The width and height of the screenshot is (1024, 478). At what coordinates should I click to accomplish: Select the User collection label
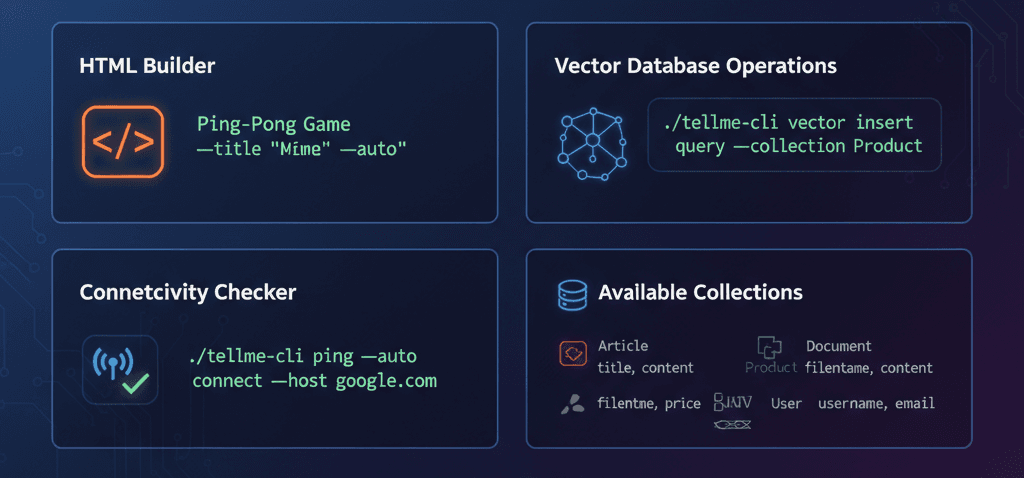pyautogui.click(x=787, y=403)
